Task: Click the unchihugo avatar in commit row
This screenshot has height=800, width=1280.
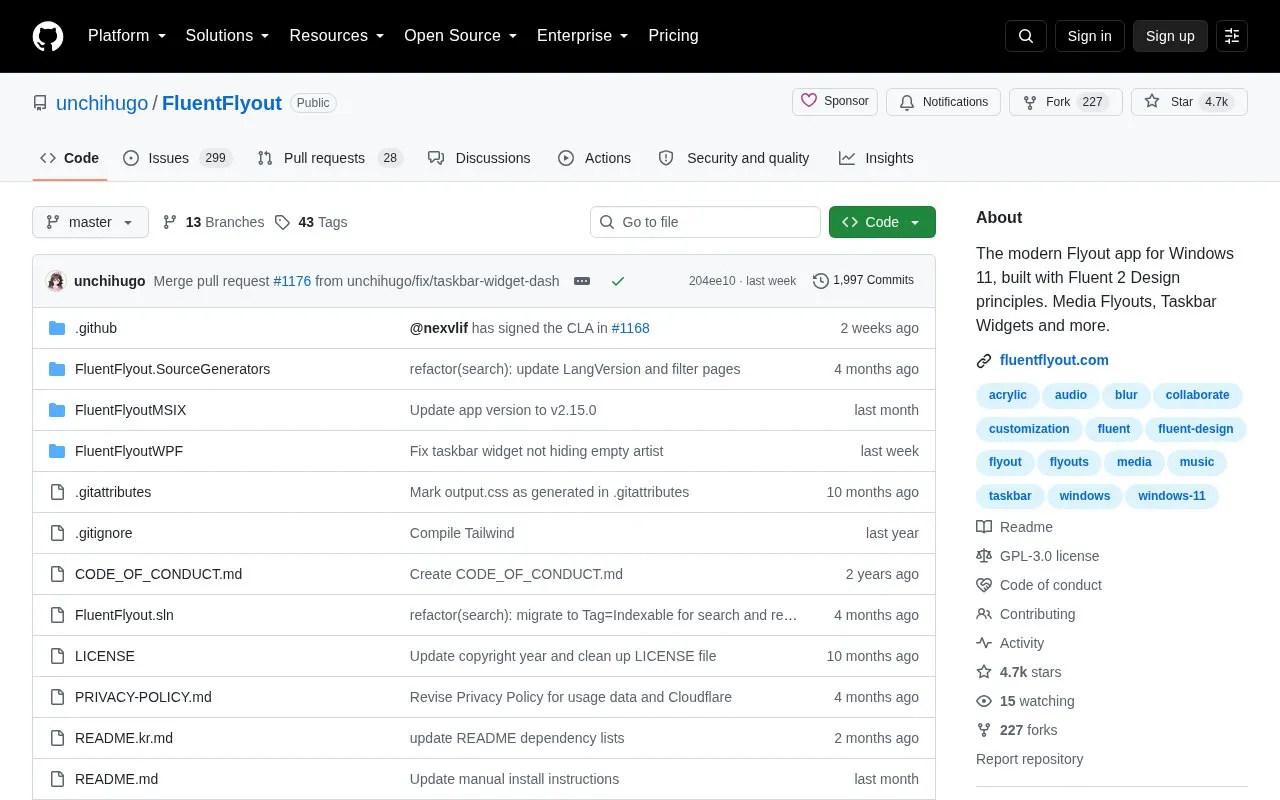Action: pyautogui.click(x=56, y=281)
